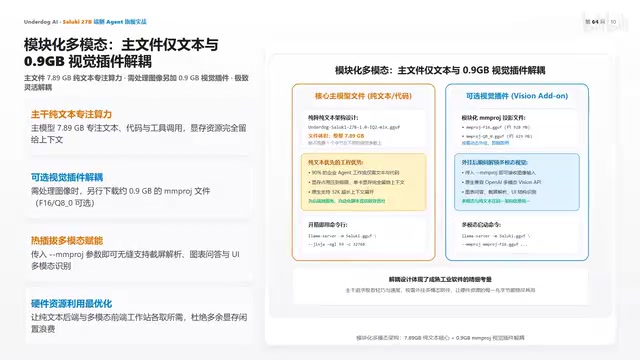Click the command "--mmproj mmproj-F16.gguf ..."
The image size is (640, 360).
[494, 244]
